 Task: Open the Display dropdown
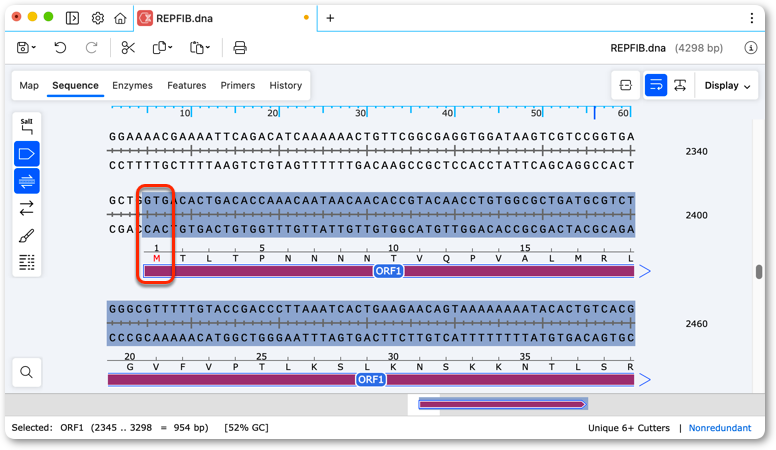[727, 86]
